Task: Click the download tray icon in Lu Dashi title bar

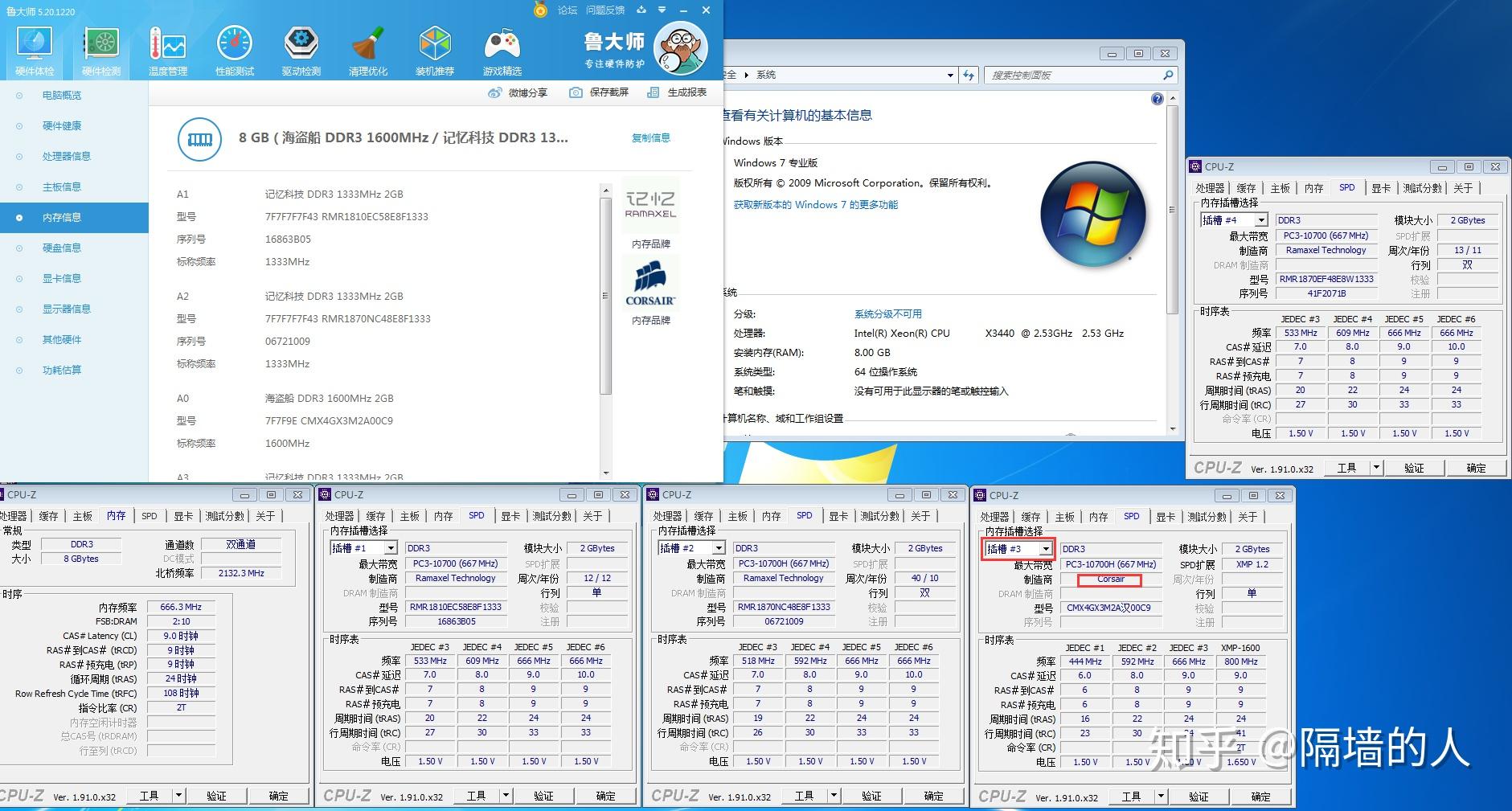Action: coord(641,10)
